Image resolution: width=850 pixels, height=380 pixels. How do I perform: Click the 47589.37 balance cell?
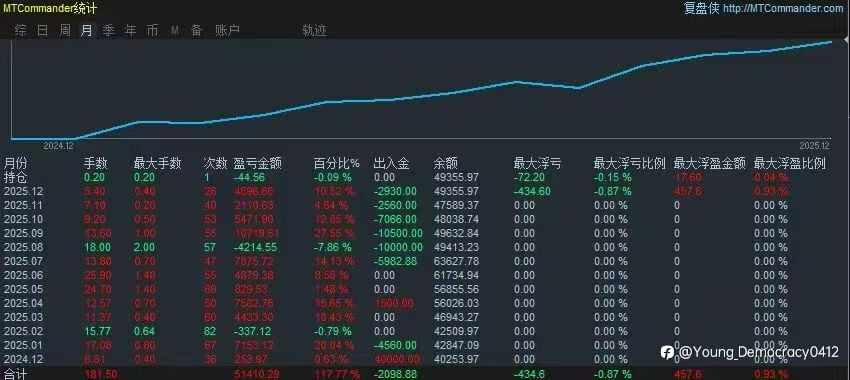pyautogui.click(x=456, y=205)
